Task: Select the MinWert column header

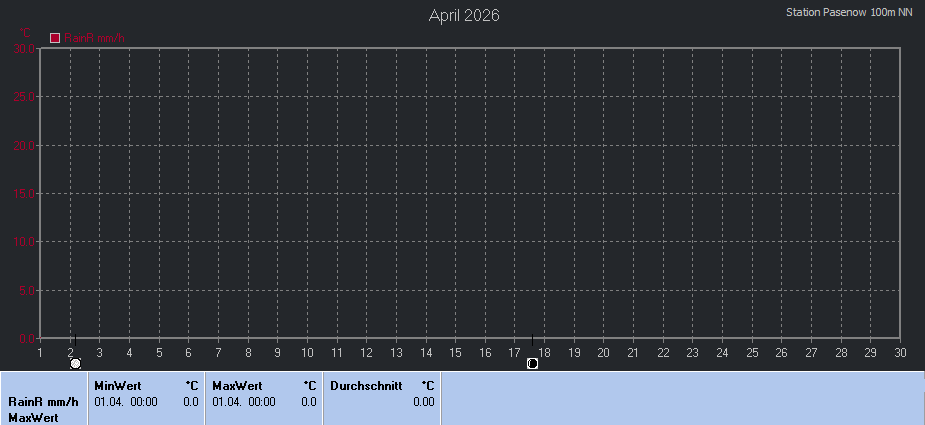Action: (117, 385)
